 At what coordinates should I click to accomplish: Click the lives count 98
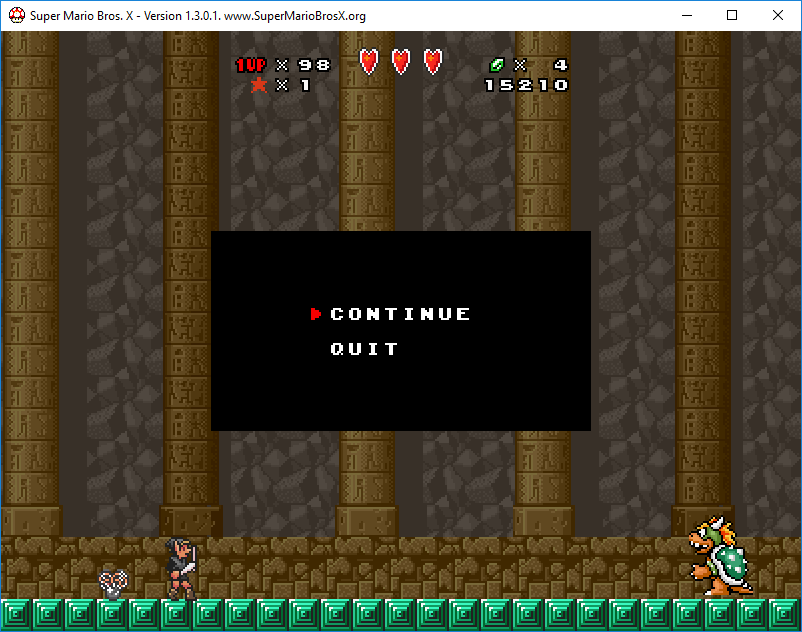pos(314,65)
